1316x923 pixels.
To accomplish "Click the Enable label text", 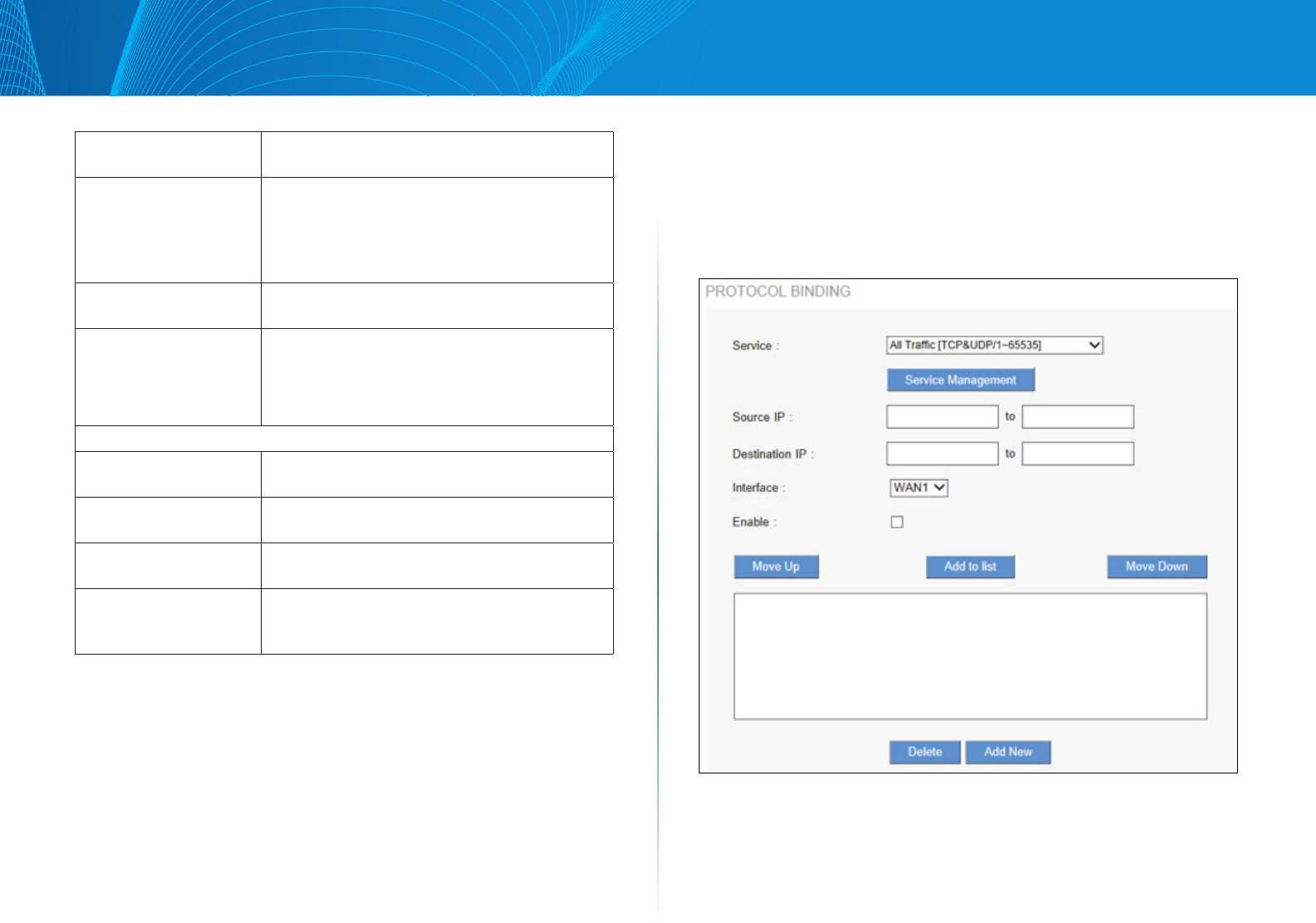I will tap(754, 522).
